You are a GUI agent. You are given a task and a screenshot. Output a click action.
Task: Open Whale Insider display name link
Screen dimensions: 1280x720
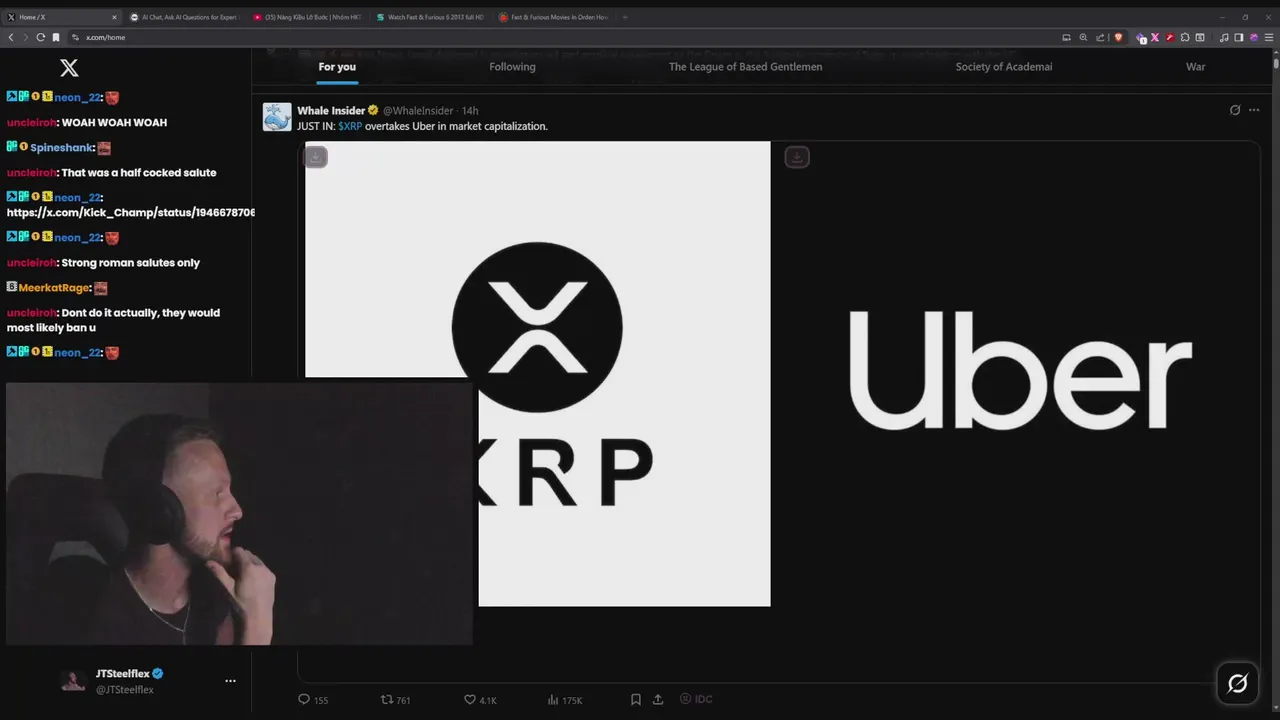(331, 111)
